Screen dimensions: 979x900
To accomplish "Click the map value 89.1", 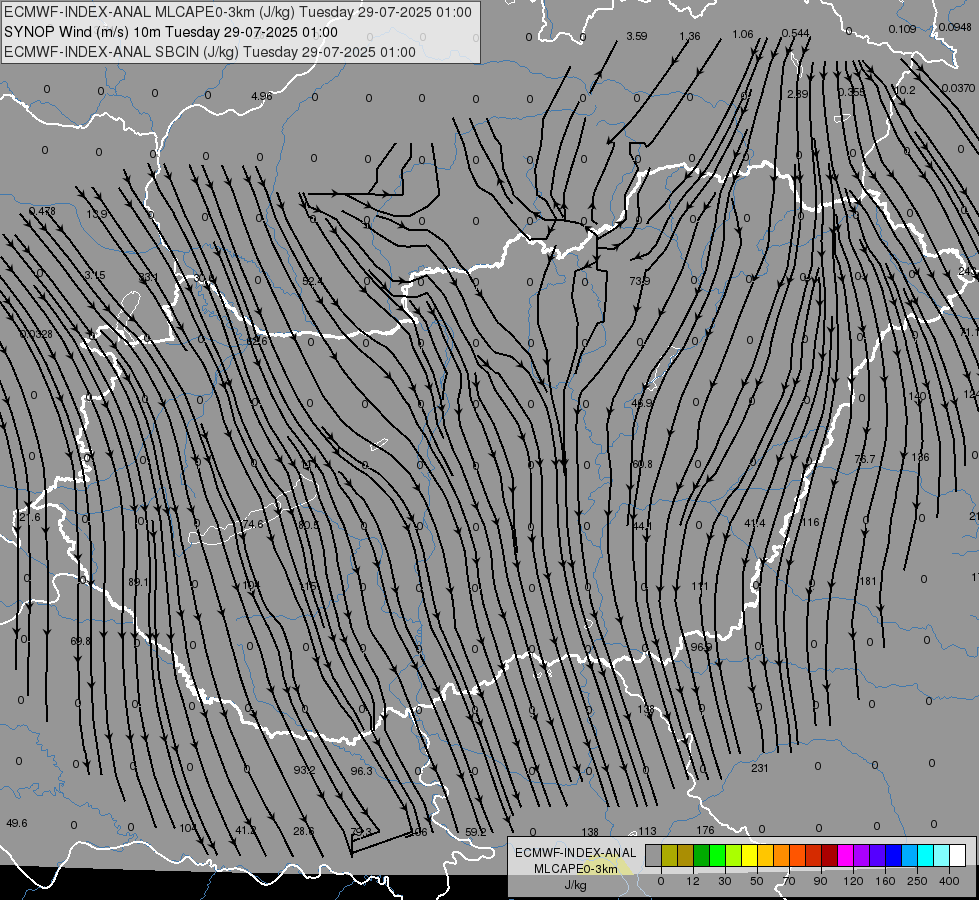I will [138, 582].
